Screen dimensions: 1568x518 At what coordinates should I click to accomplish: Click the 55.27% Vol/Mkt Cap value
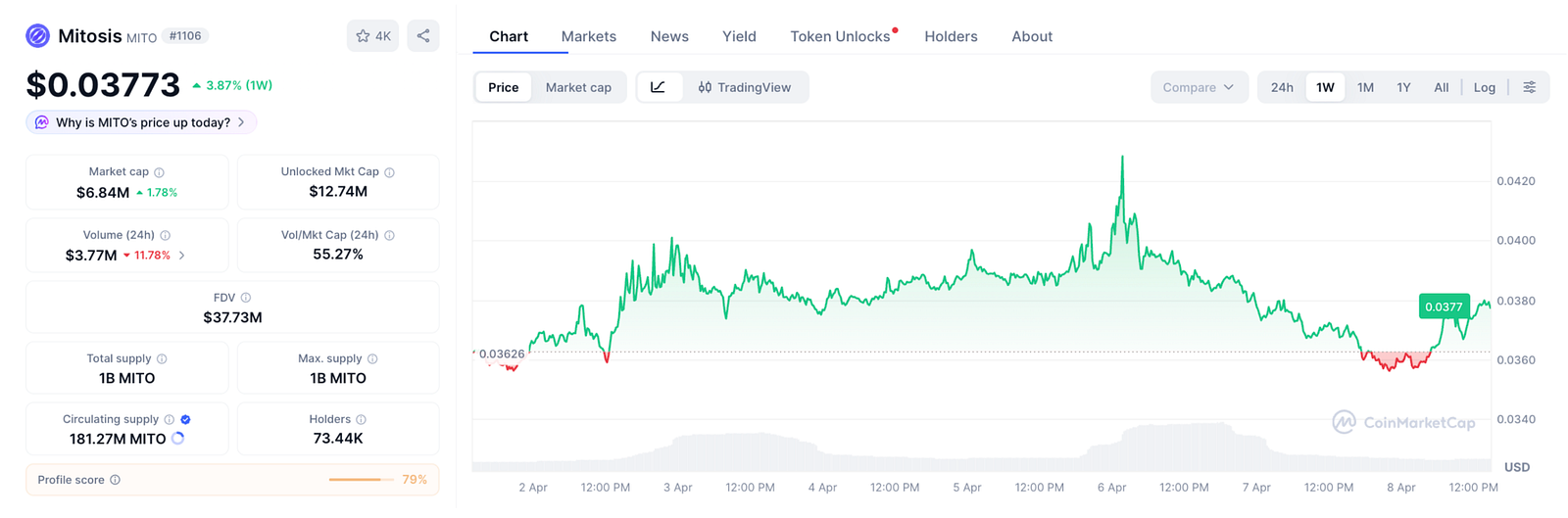tap(338, 254)
